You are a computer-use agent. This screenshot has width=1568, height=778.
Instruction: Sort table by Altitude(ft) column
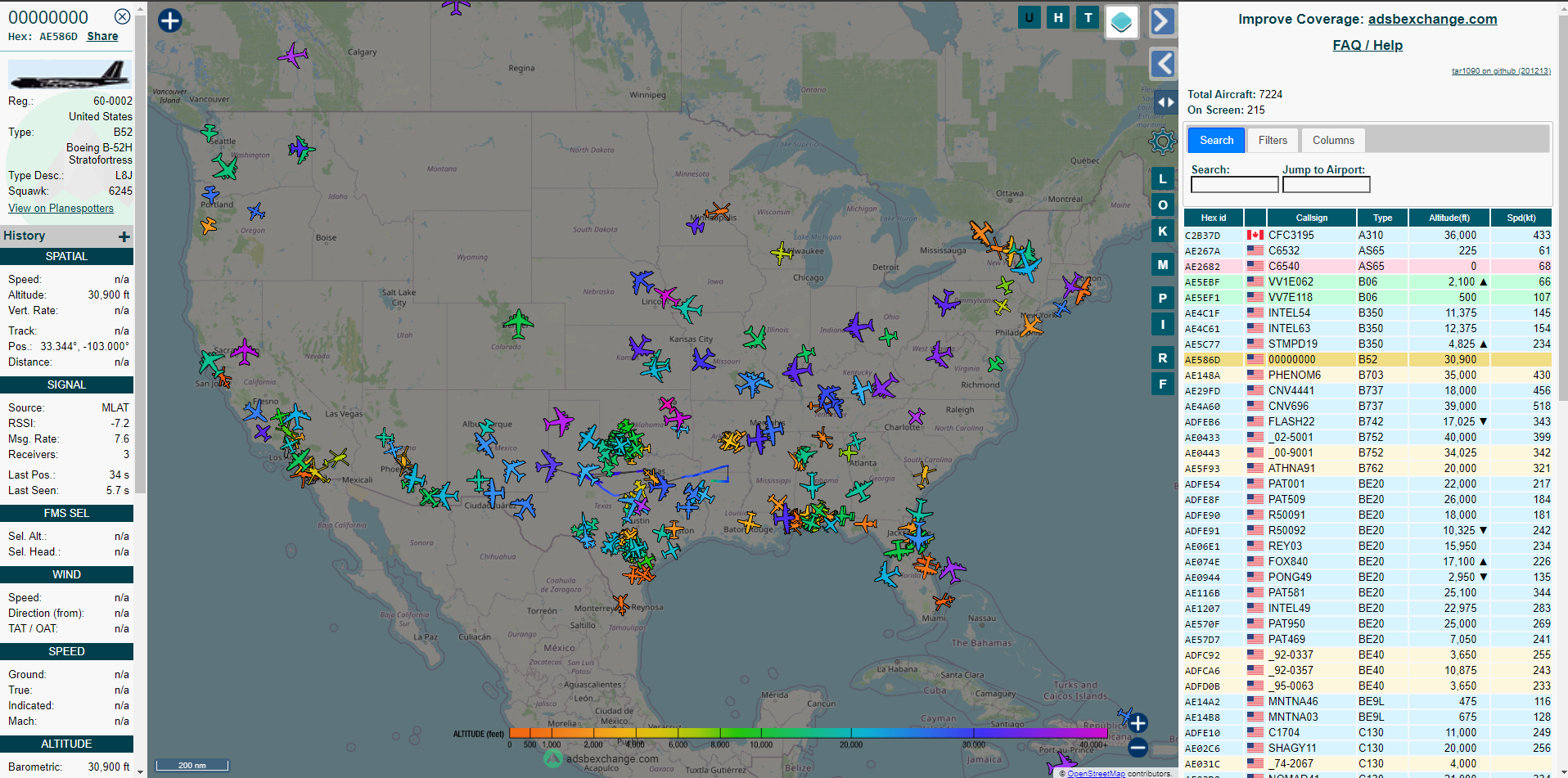(1449, 218)
